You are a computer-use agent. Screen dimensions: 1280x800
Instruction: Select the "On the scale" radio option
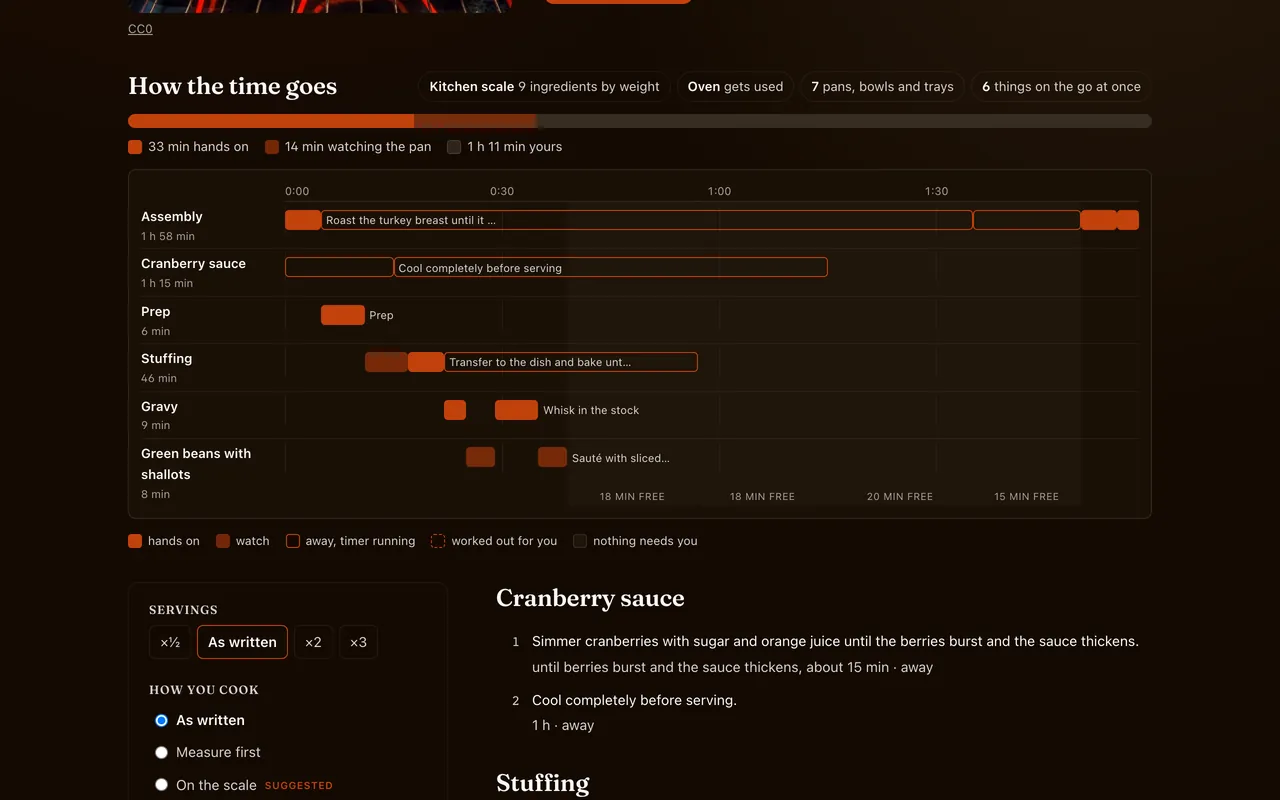(x=161, y=785)
